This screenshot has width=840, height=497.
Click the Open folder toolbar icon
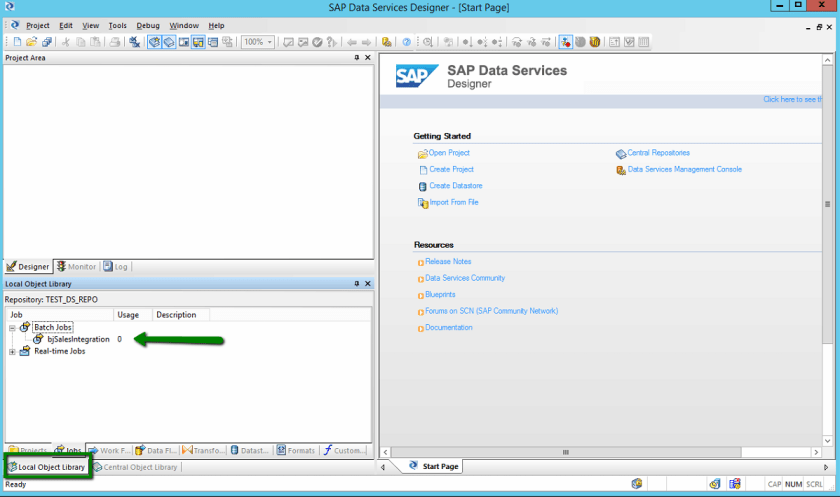click(x=32, y=42)
